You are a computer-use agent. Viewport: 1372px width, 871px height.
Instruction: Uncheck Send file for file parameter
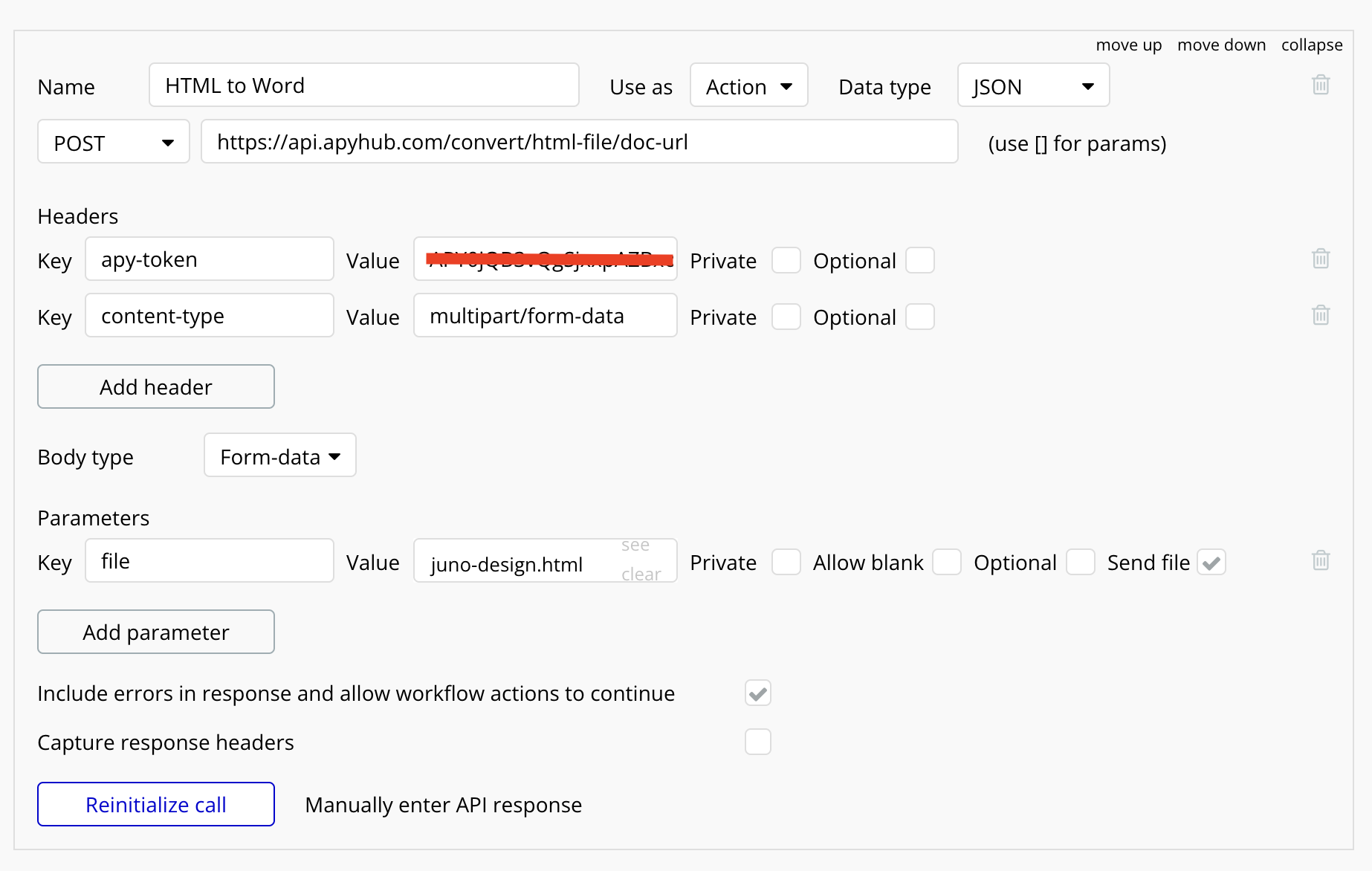pyautogui.click(x=1211, y=563)
